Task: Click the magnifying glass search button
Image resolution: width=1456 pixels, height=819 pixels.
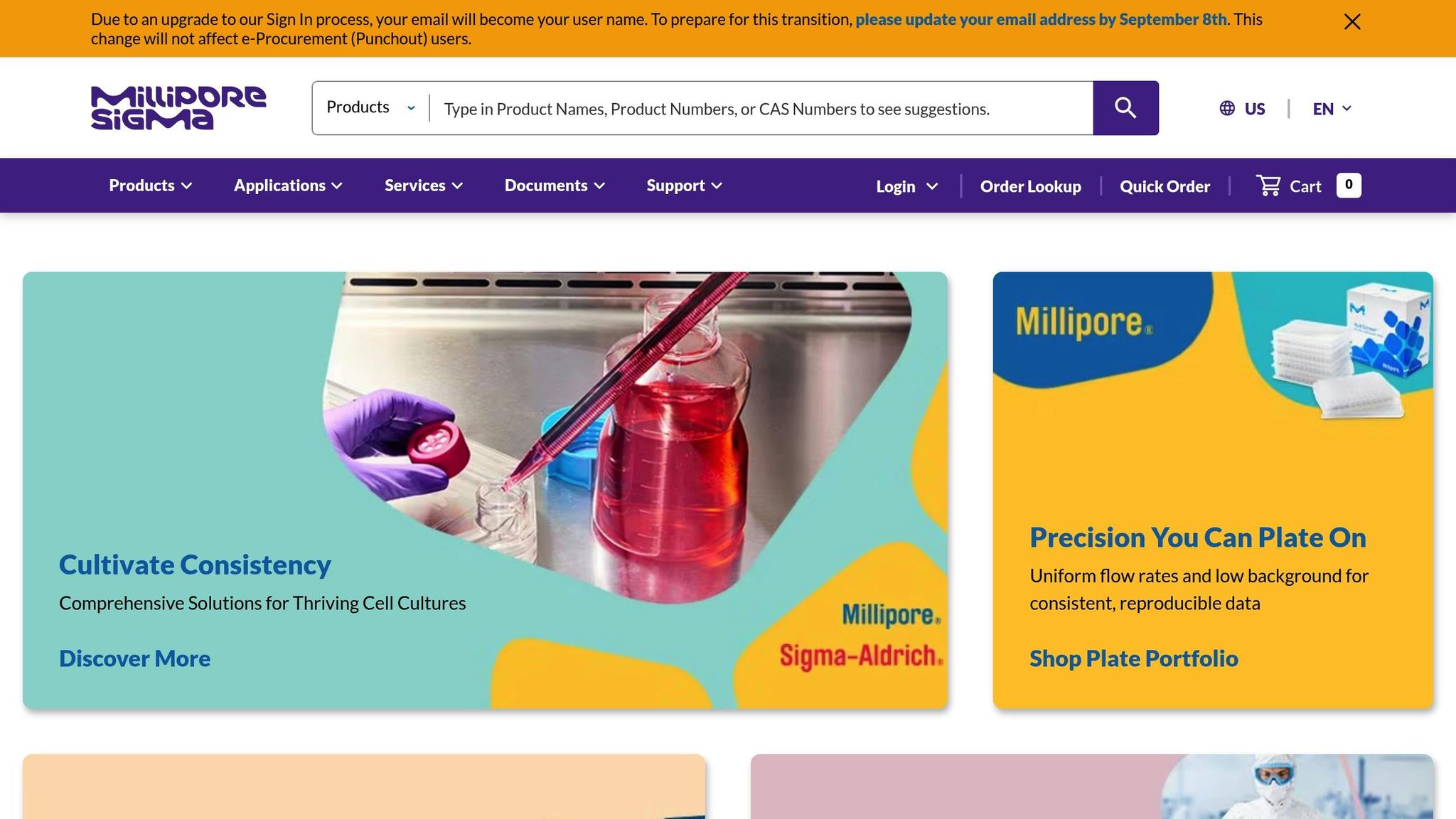Action: pyautogui.click(x=1125, y=108)
